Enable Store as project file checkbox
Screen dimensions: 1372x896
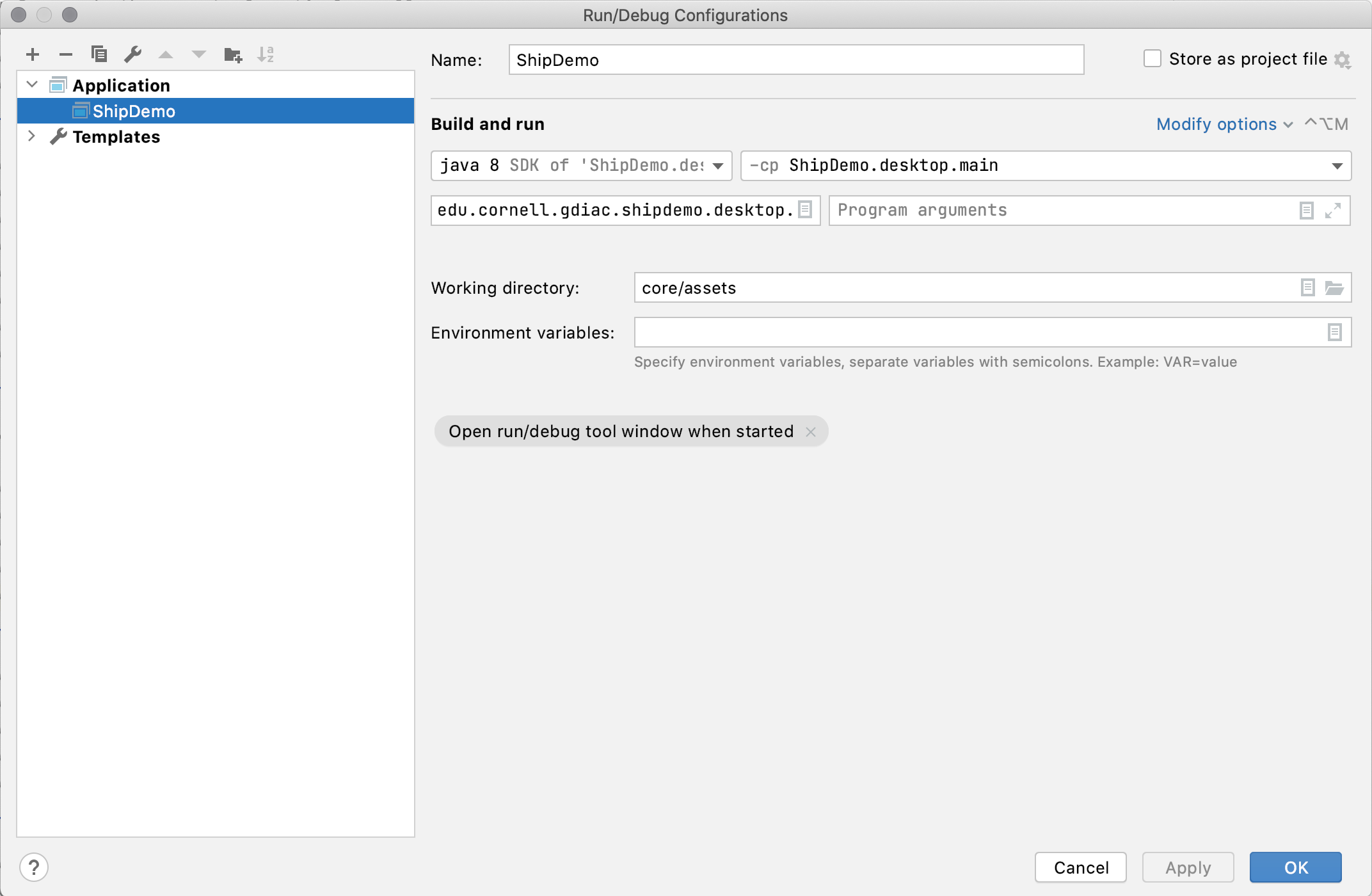click(x=1153, y=59)
